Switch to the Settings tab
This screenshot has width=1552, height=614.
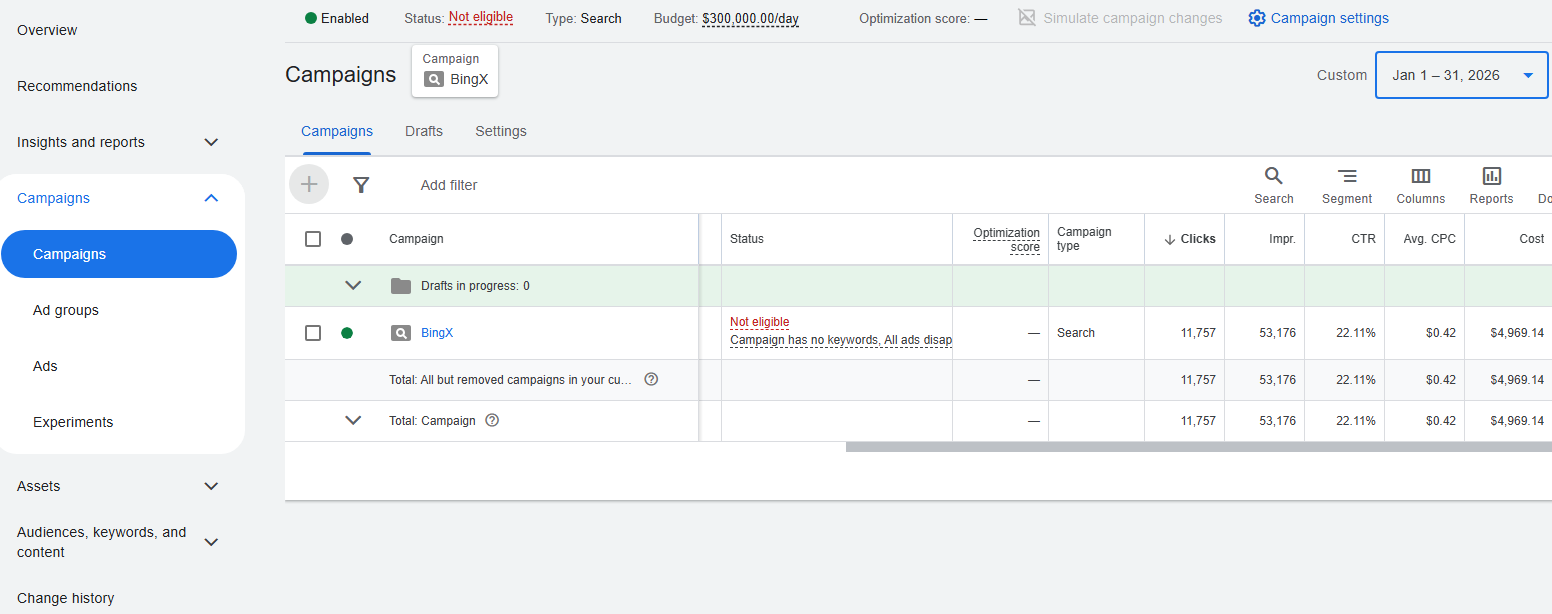coord(501,131)
